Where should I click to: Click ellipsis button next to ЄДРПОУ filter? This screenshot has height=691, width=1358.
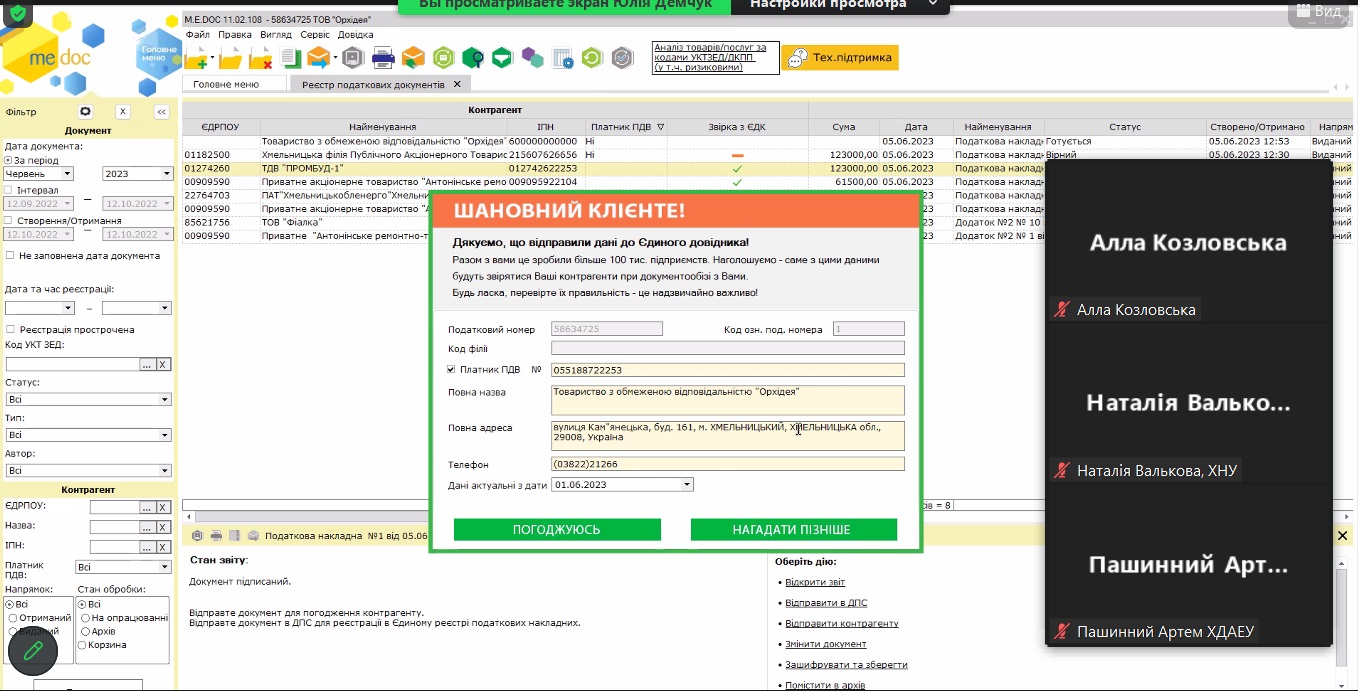pos(147,507)
